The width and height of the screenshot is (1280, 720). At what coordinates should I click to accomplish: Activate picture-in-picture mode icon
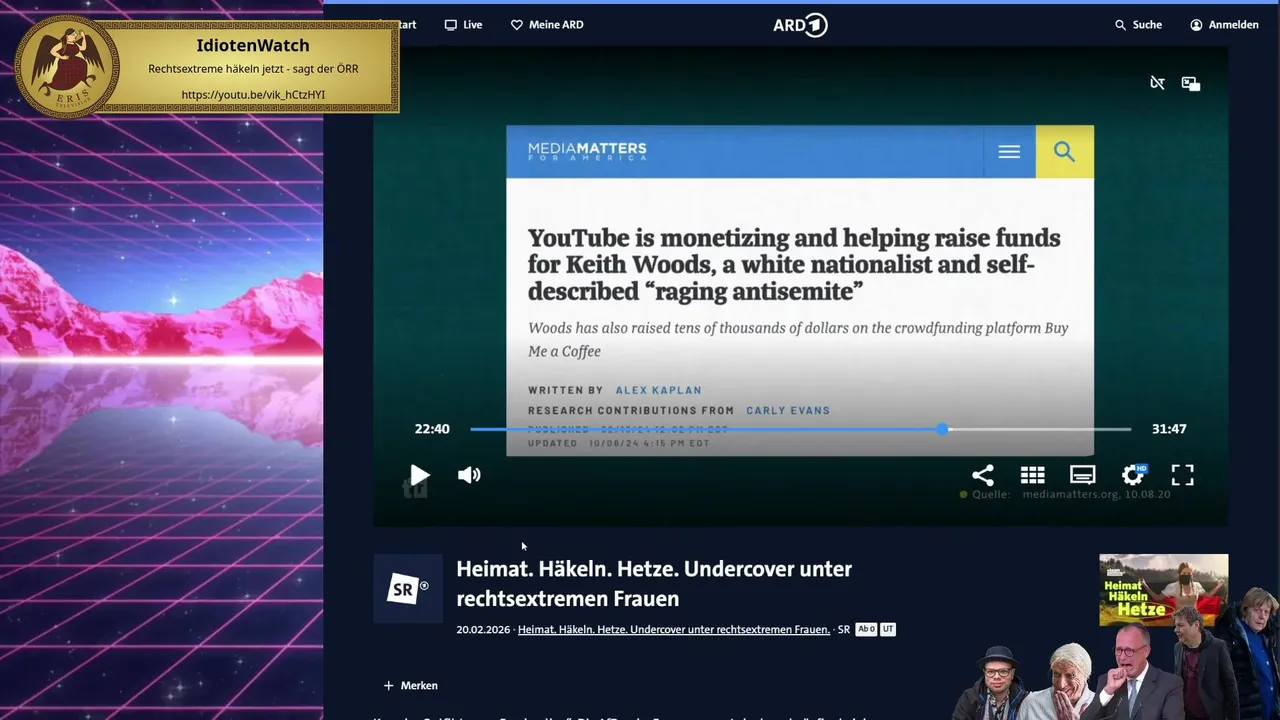click(x=1191, y=83)
